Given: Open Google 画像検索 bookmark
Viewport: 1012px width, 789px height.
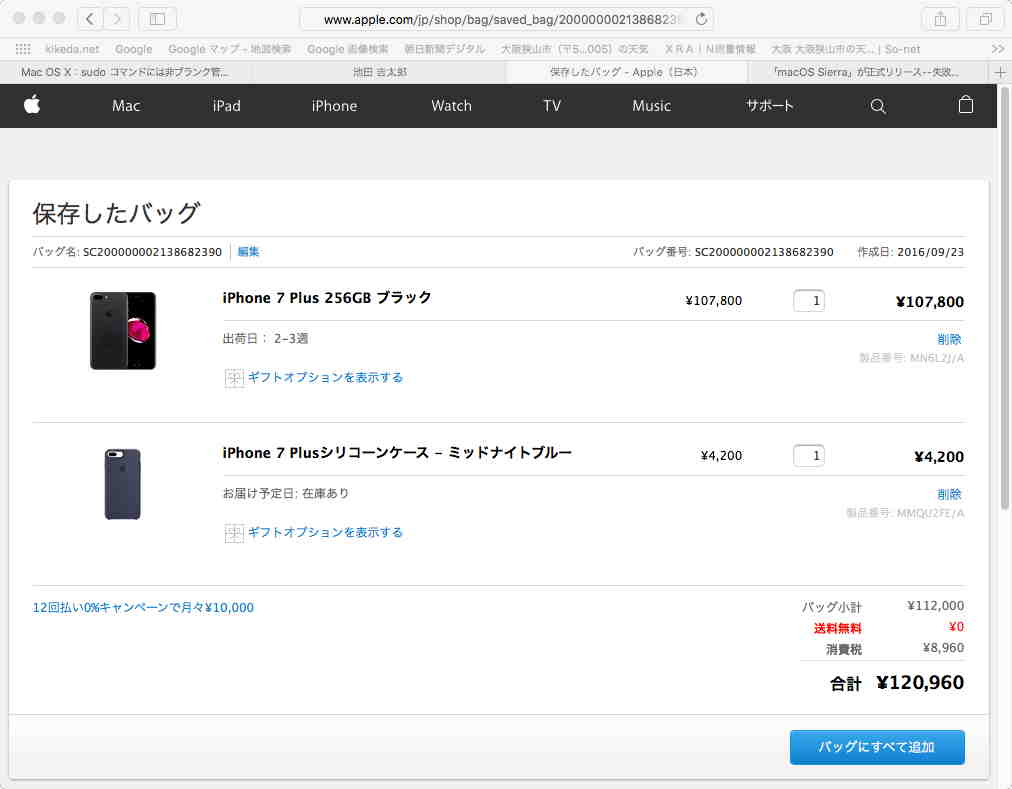Looking at the screenshot, I should tap(347, 49).
